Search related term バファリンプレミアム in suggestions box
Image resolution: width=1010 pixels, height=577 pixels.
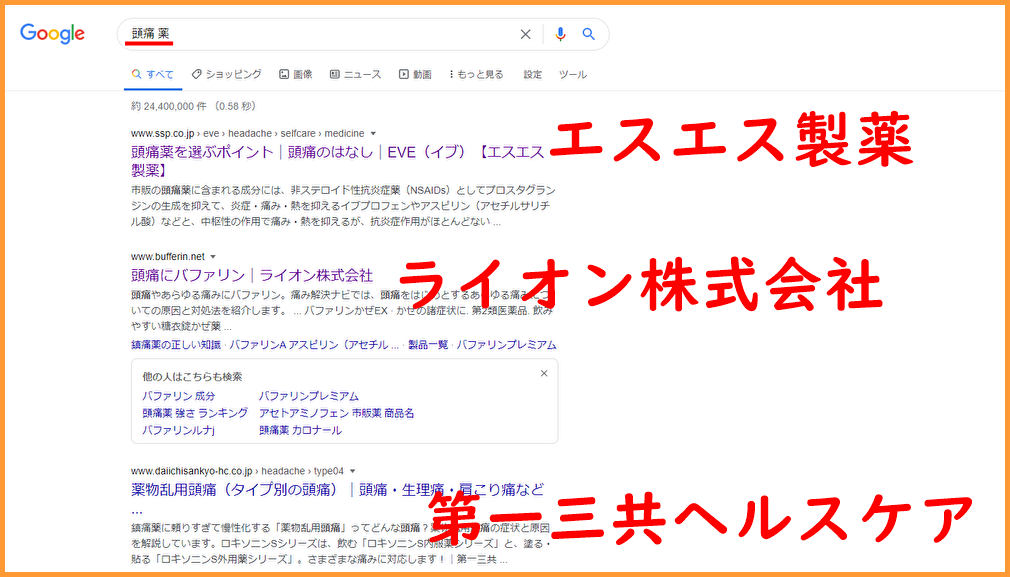coord(309,396)
